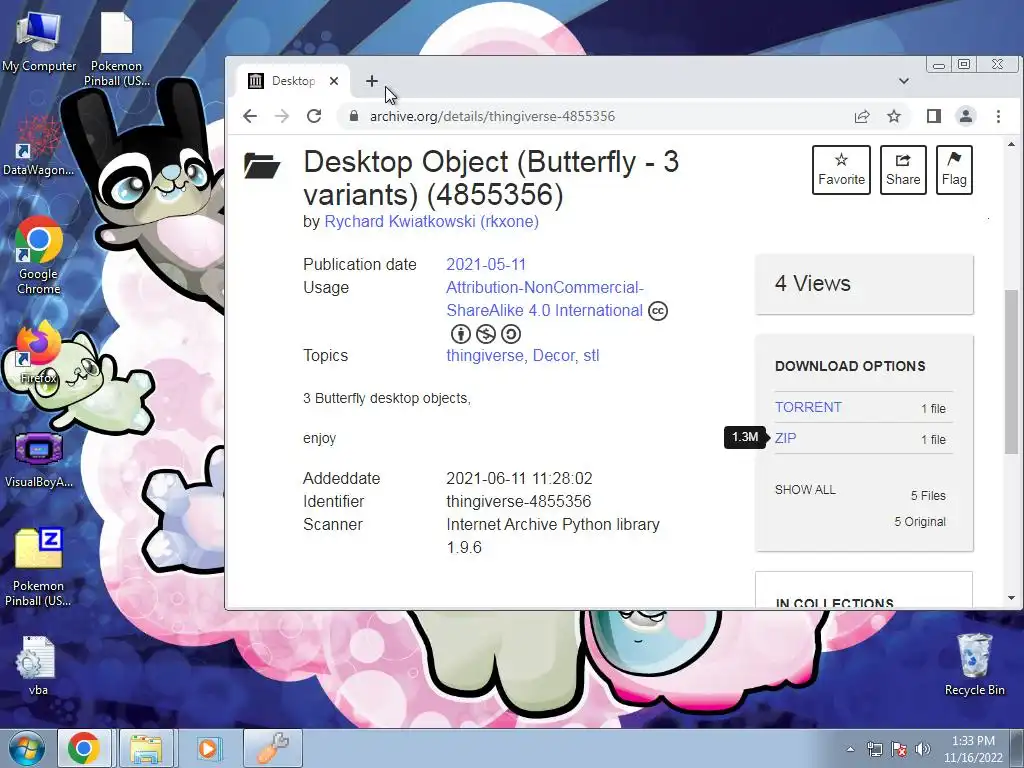Click the 4 Views counter
The height and width of the screenshot is (768, 1024).
[812, 283]
